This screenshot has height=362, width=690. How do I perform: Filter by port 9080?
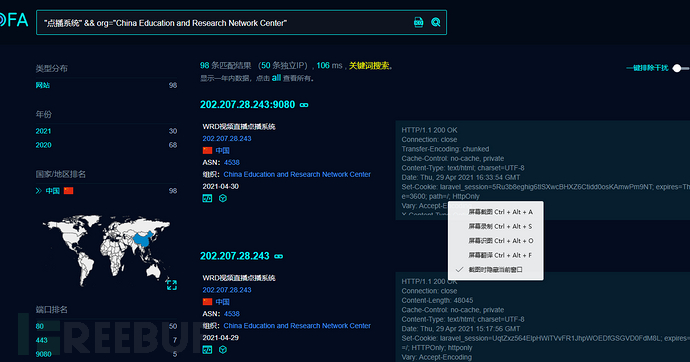(43, 354)
